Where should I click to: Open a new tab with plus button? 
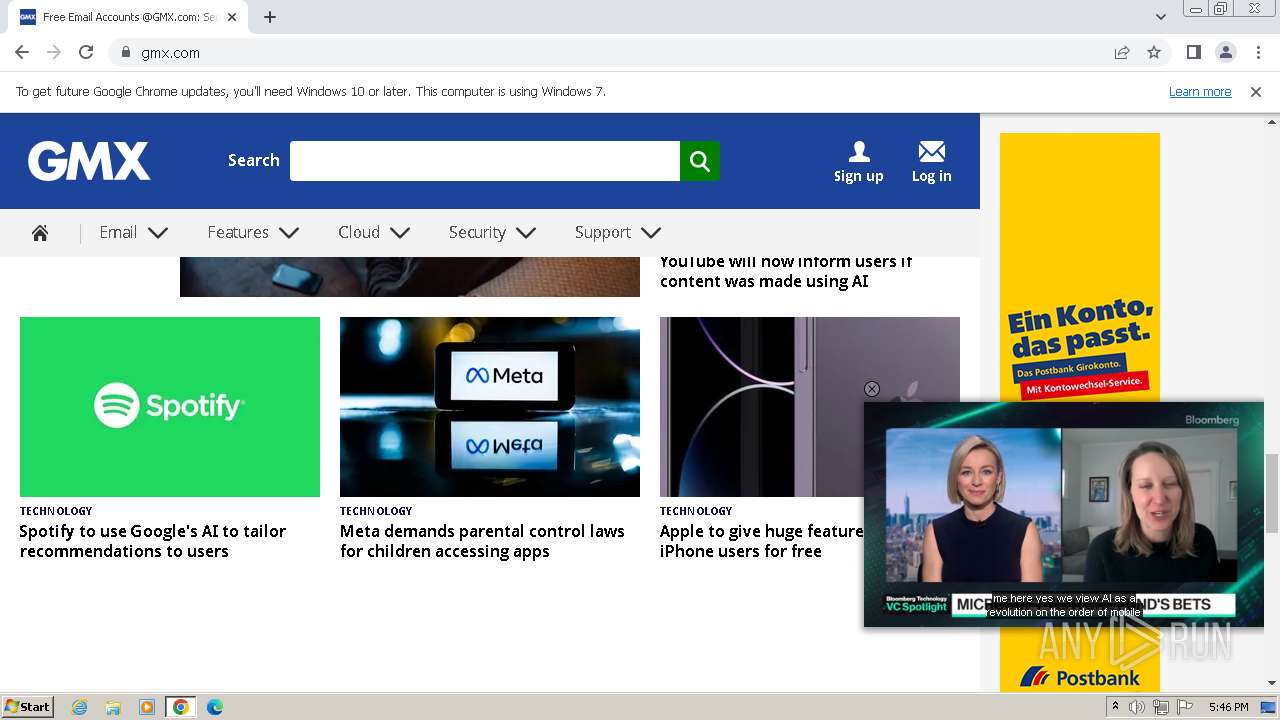(x=270, y=17)
